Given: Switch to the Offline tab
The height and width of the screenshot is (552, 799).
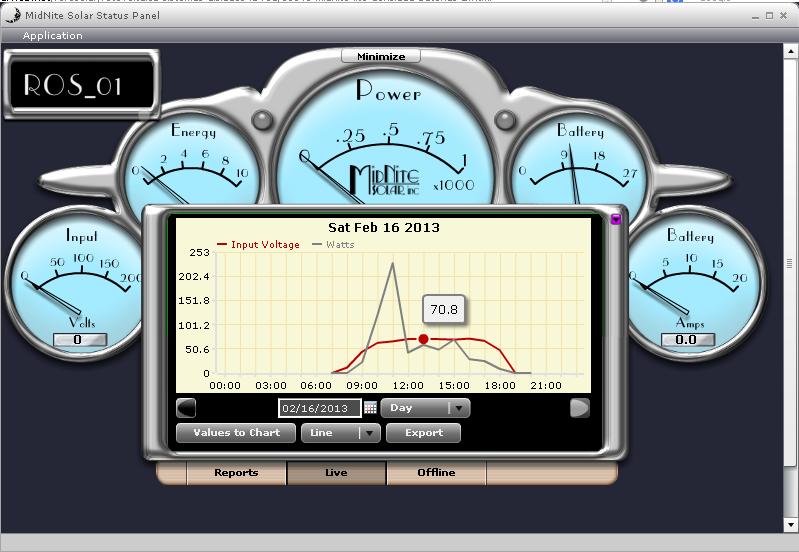Looking at the screenshot, I should click(x=436, y=472).
